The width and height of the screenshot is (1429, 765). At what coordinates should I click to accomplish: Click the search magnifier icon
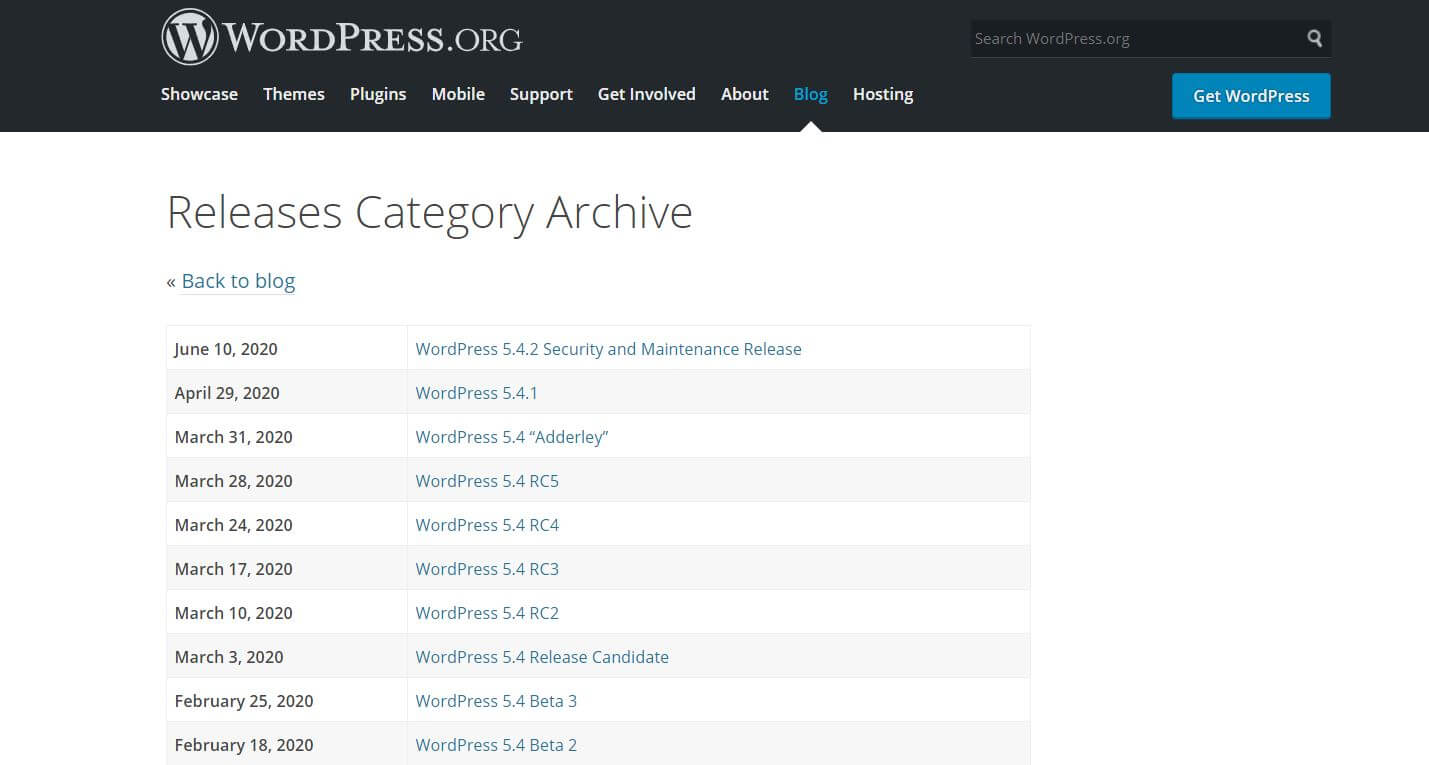pyautogui.click(x=1314, y=39)
